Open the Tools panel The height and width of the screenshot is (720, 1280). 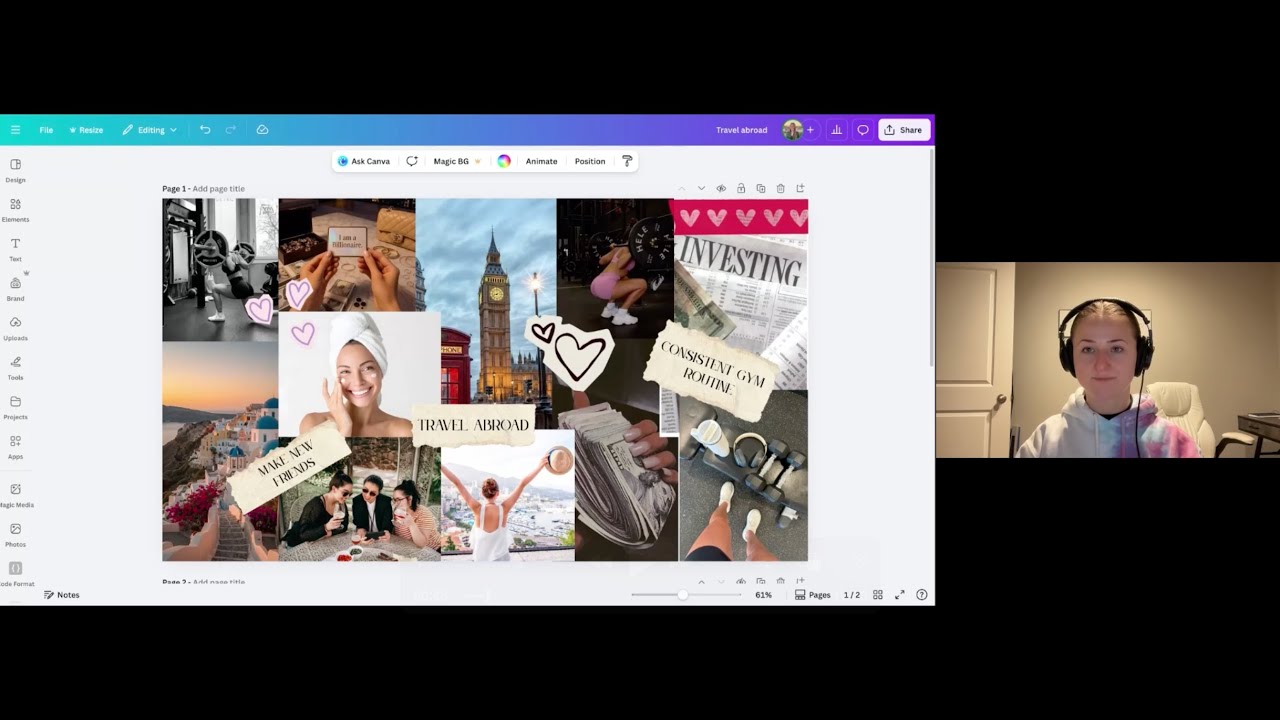(15, 368)
